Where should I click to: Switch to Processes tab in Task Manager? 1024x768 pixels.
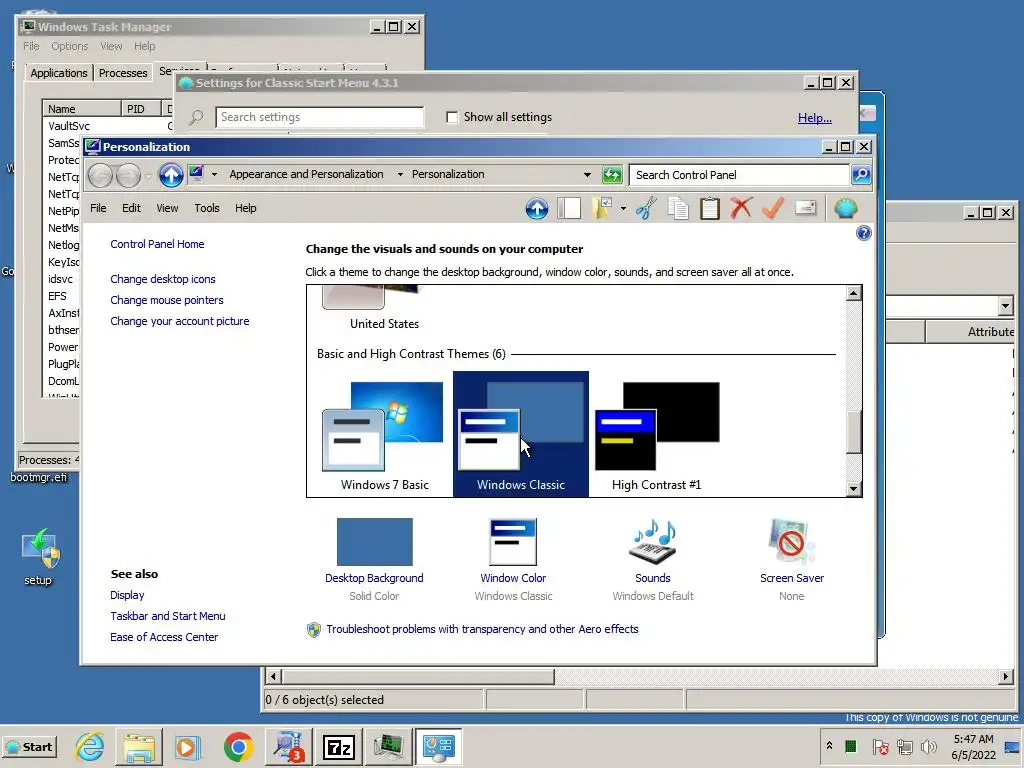[x=123, y=73]
